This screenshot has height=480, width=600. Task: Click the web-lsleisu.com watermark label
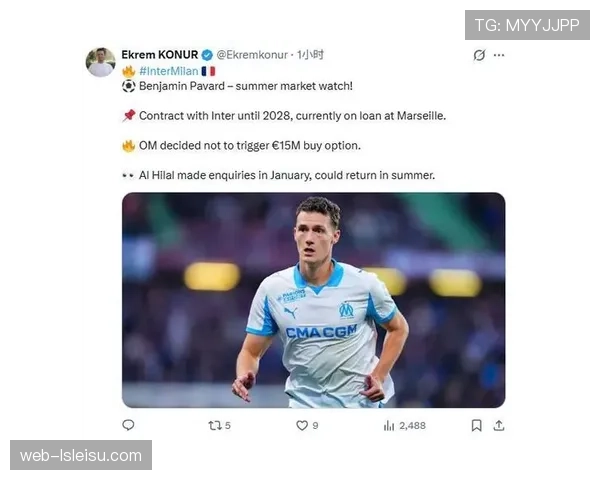[81, 455]
